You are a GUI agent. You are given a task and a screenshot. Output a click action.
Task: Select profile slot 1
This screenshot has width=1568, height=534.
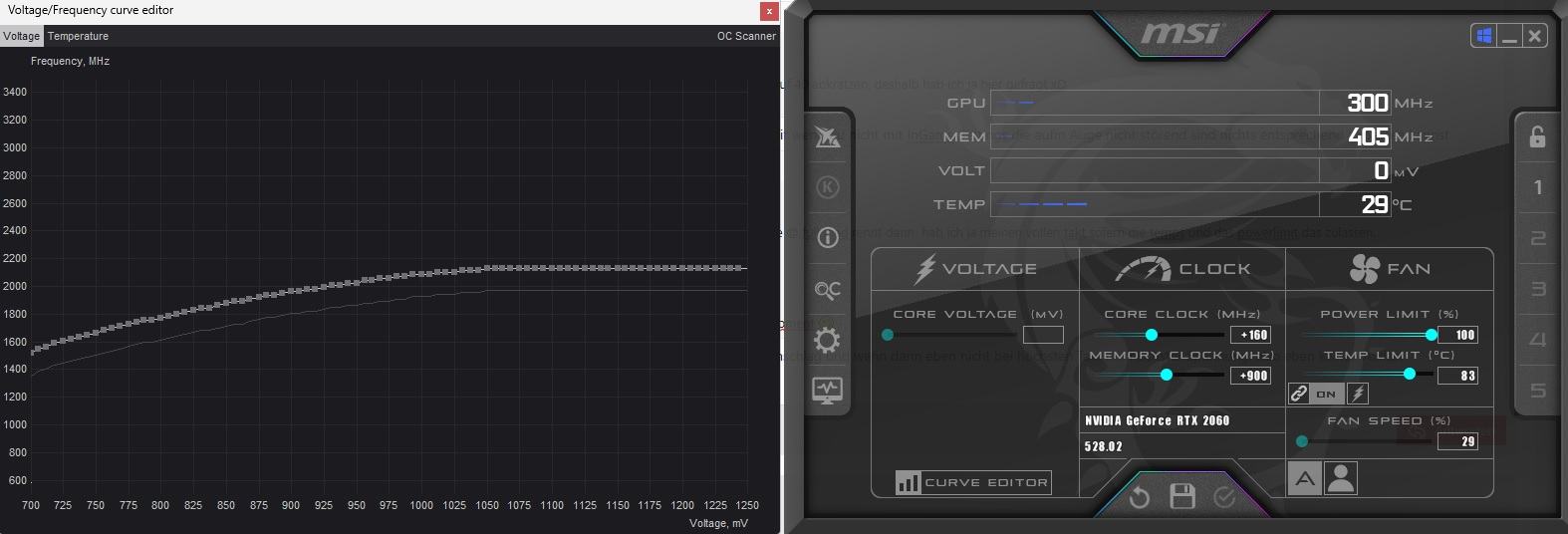pos(1538,187)
